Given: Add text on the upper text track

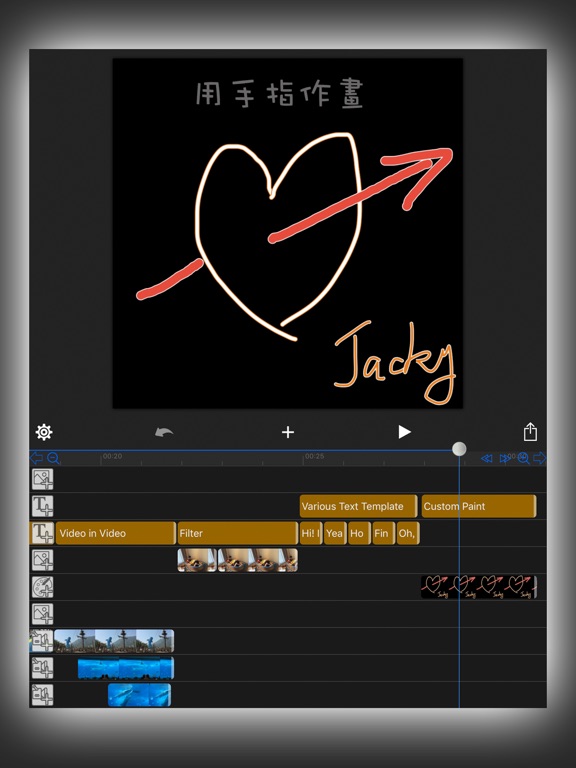Looking at the screenshot, I should tap(43, 506).
